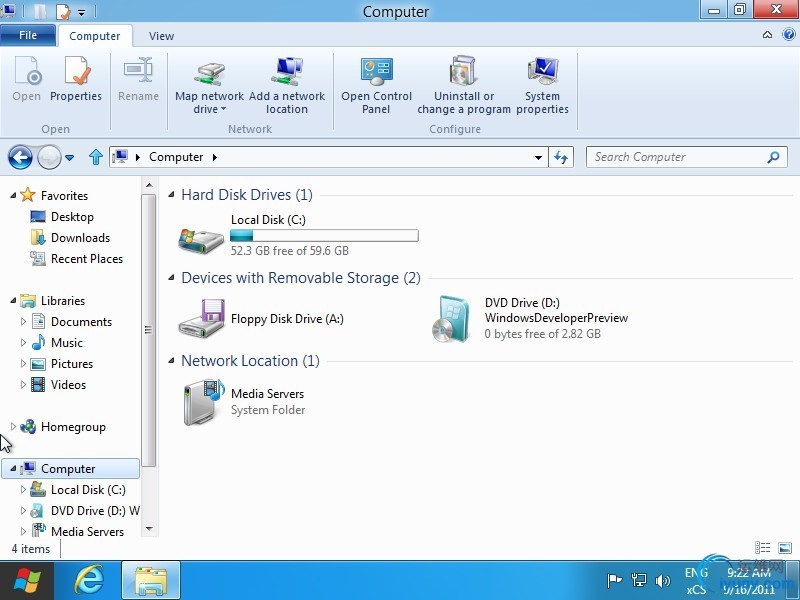Open the Quick Access Toolbar customize dropdown

[82, 13]
